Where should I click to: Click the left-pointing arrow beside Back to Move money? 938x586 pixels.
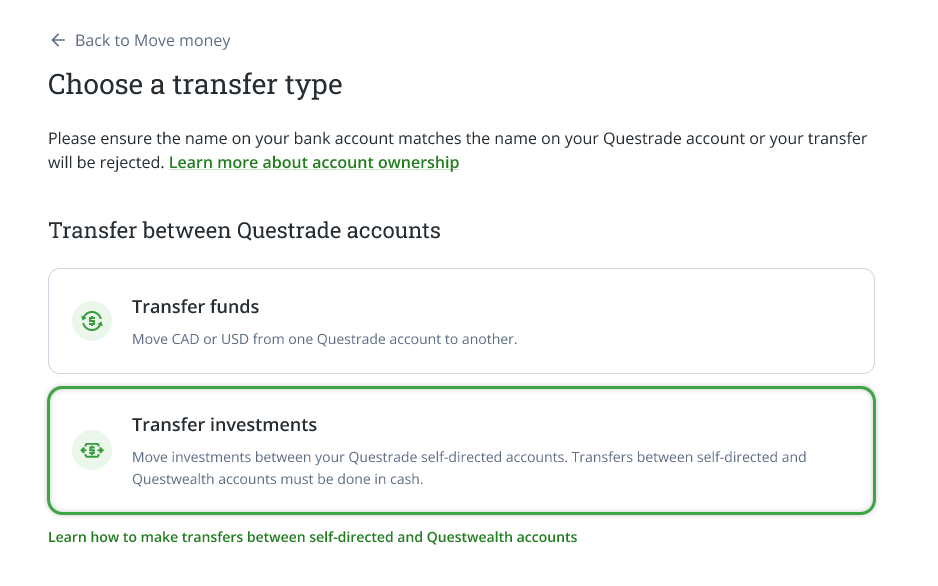coord(56,40)
